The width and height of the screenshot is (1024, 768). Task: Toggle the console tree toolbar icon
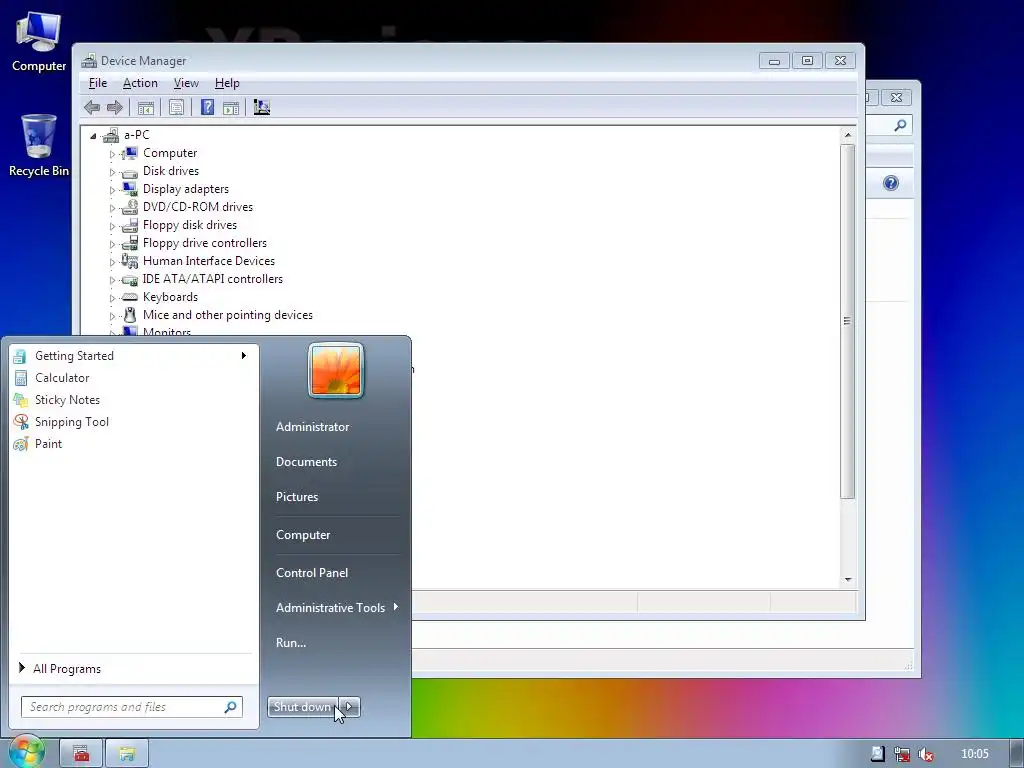point(146,107)
